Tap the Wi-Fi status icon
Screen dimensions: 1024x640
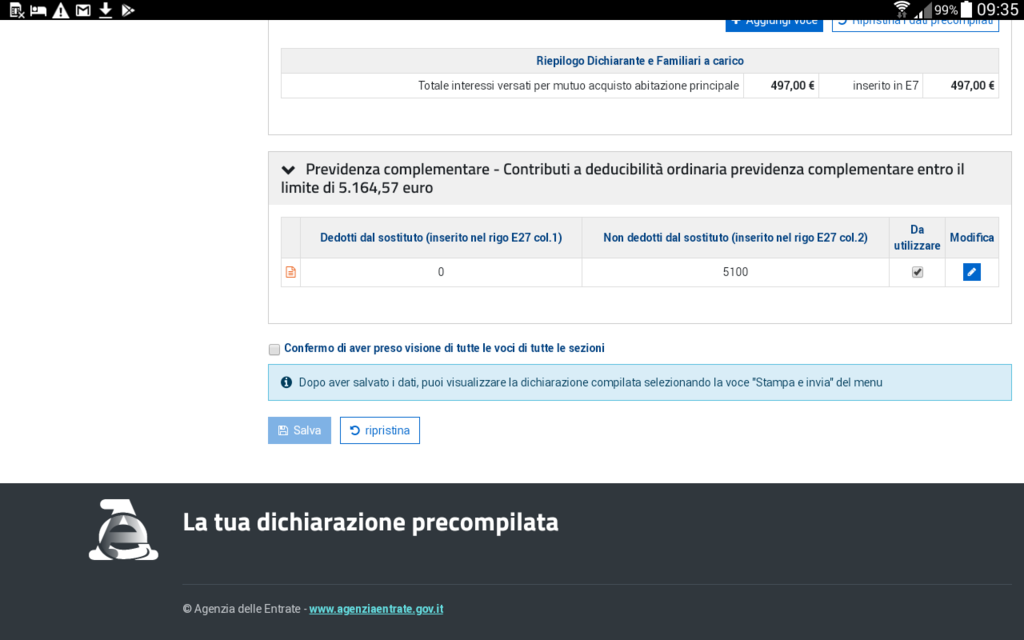tap(902, 10)
